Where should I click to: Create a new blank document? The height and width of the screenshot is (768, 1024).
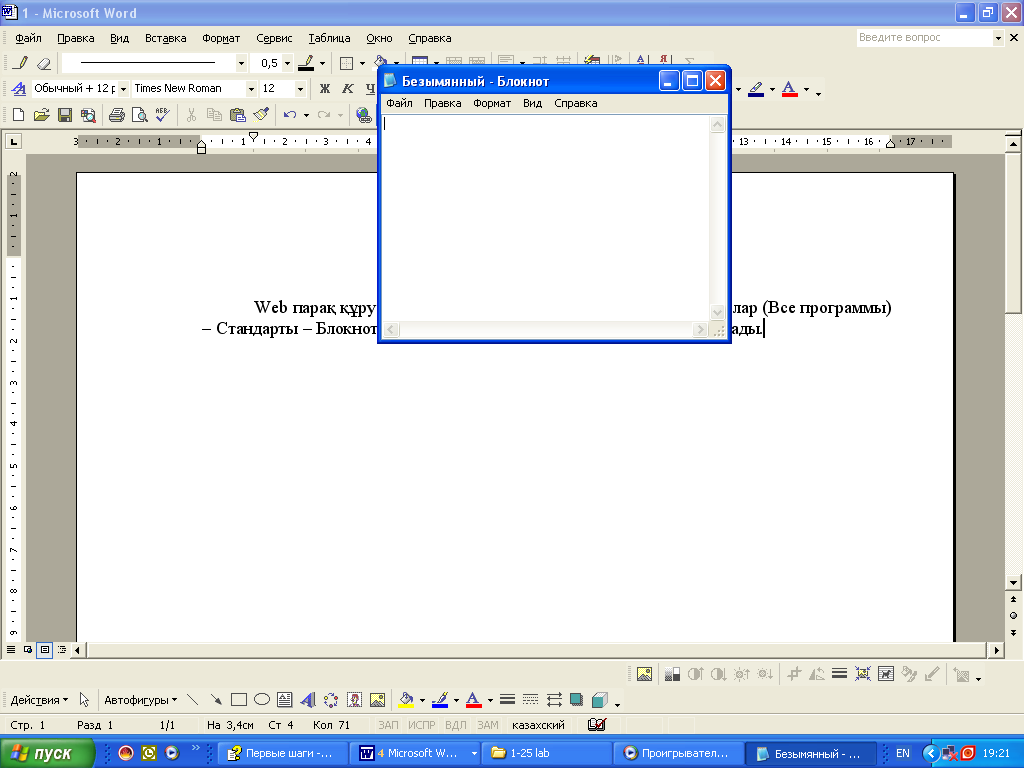pyautogui.click(x=18, y=115)
